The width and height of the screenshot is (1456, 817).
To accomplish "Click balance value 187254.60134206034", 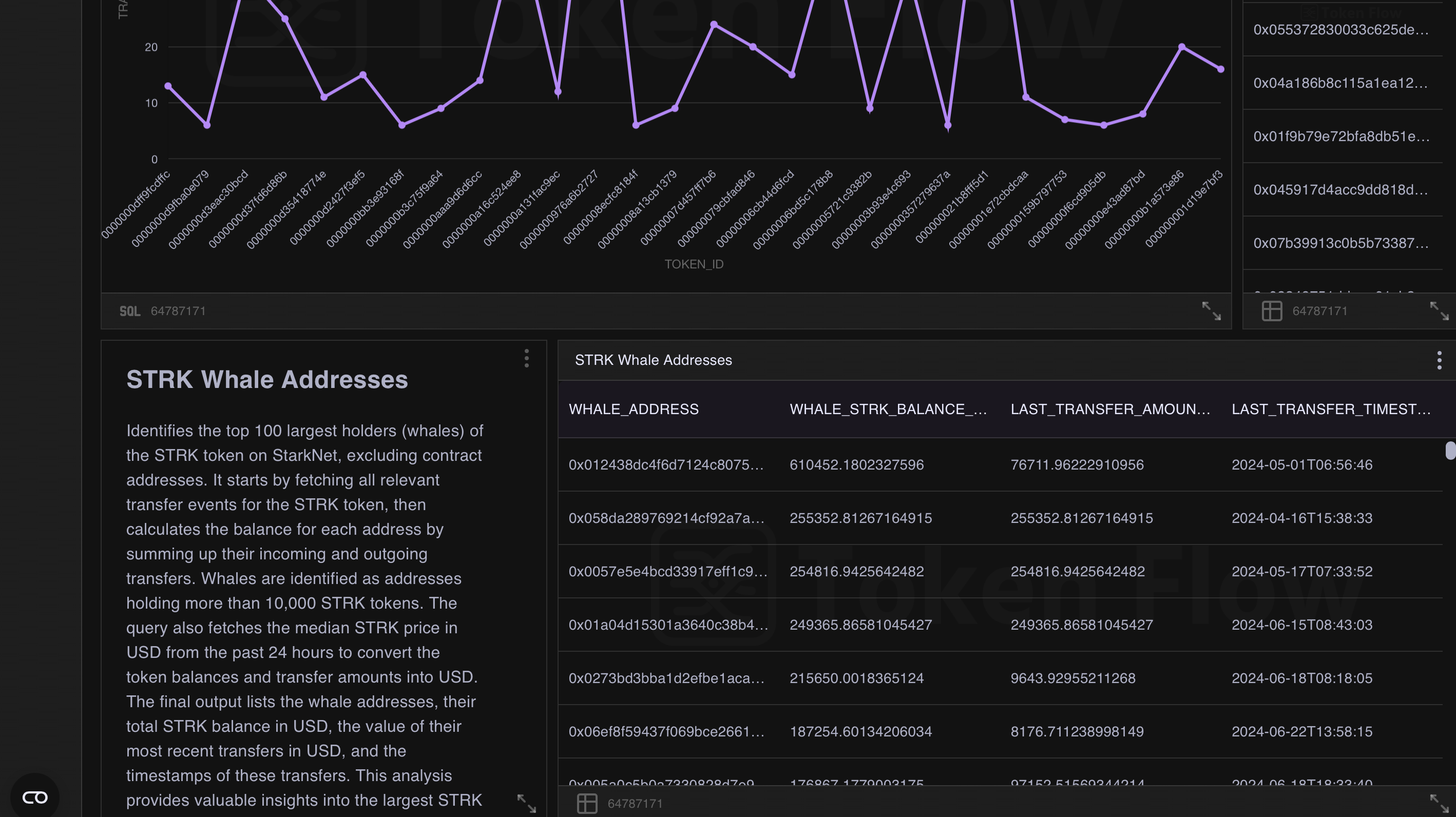I will tap(860, 732).
